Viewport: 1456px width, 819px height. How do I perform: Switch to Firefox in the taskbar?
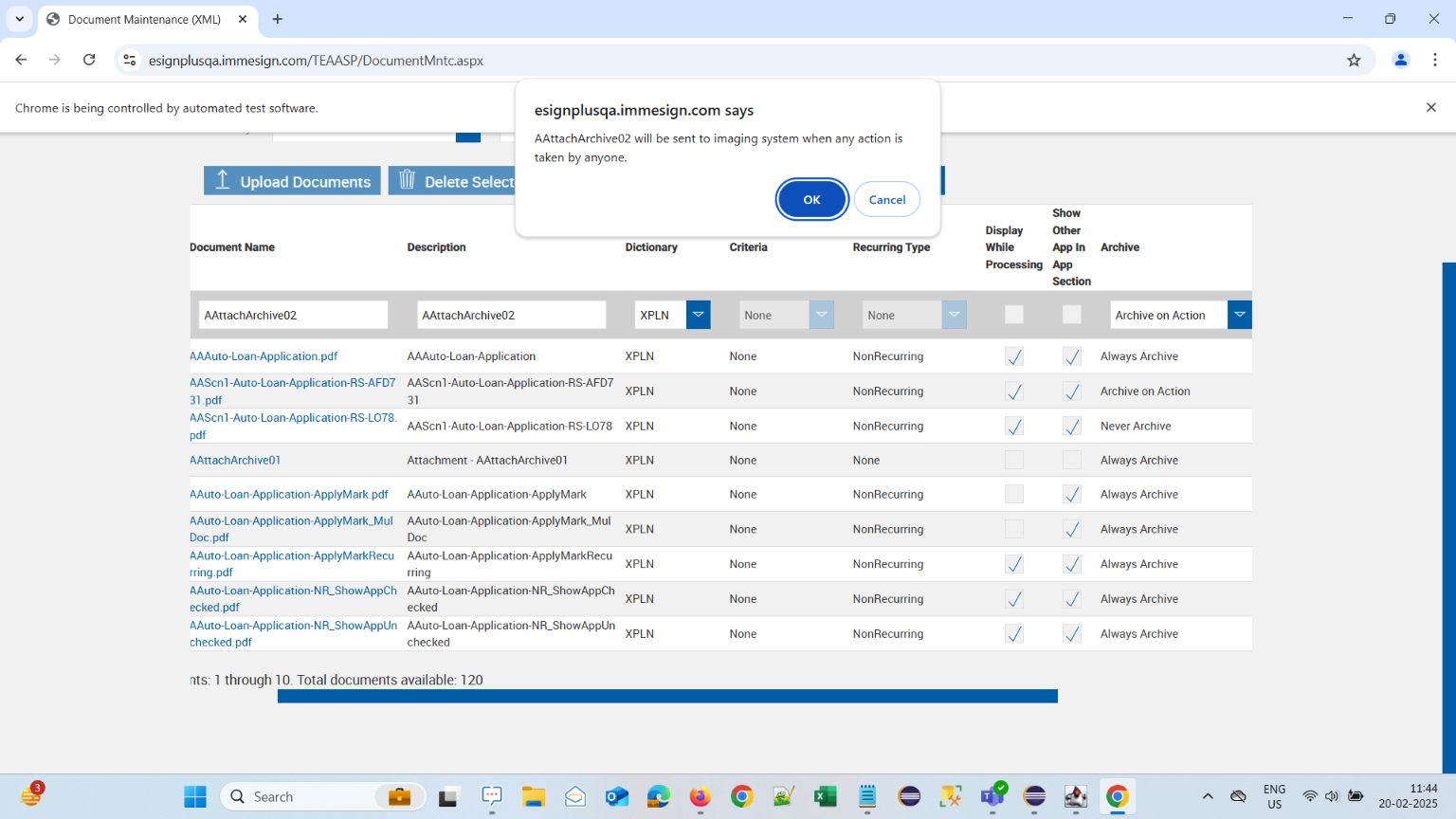tap(701, 796)
